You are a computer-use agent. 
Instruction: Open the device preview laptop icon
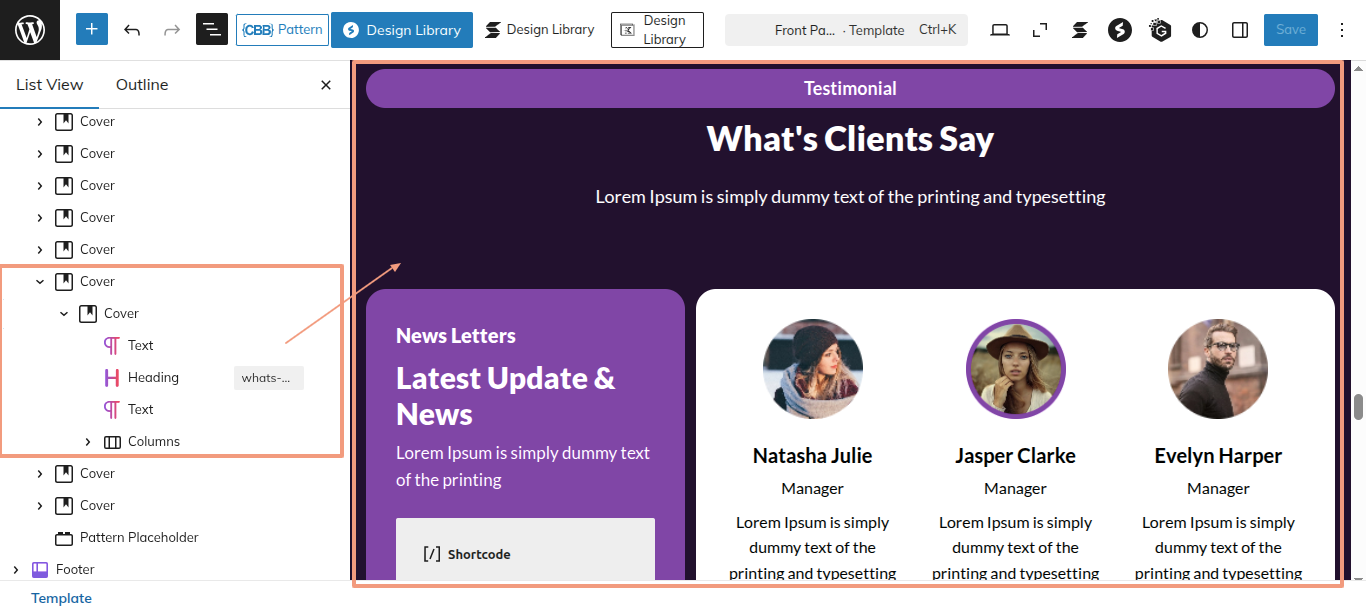(x=1000, y=30)
